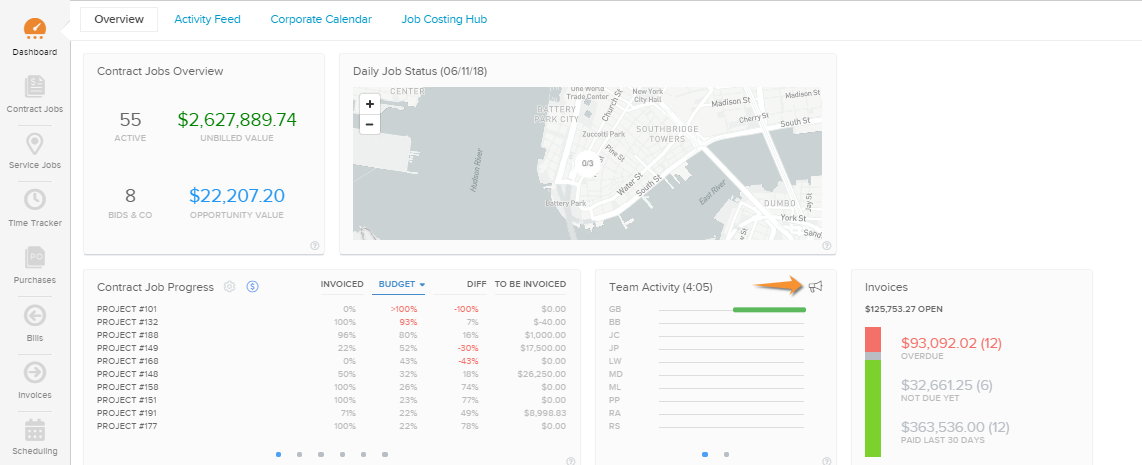The height and width of the screenshot is (465, 1142).
Task: Open Contract Job Progress gear settings
Action: click(x=230, y=287)
